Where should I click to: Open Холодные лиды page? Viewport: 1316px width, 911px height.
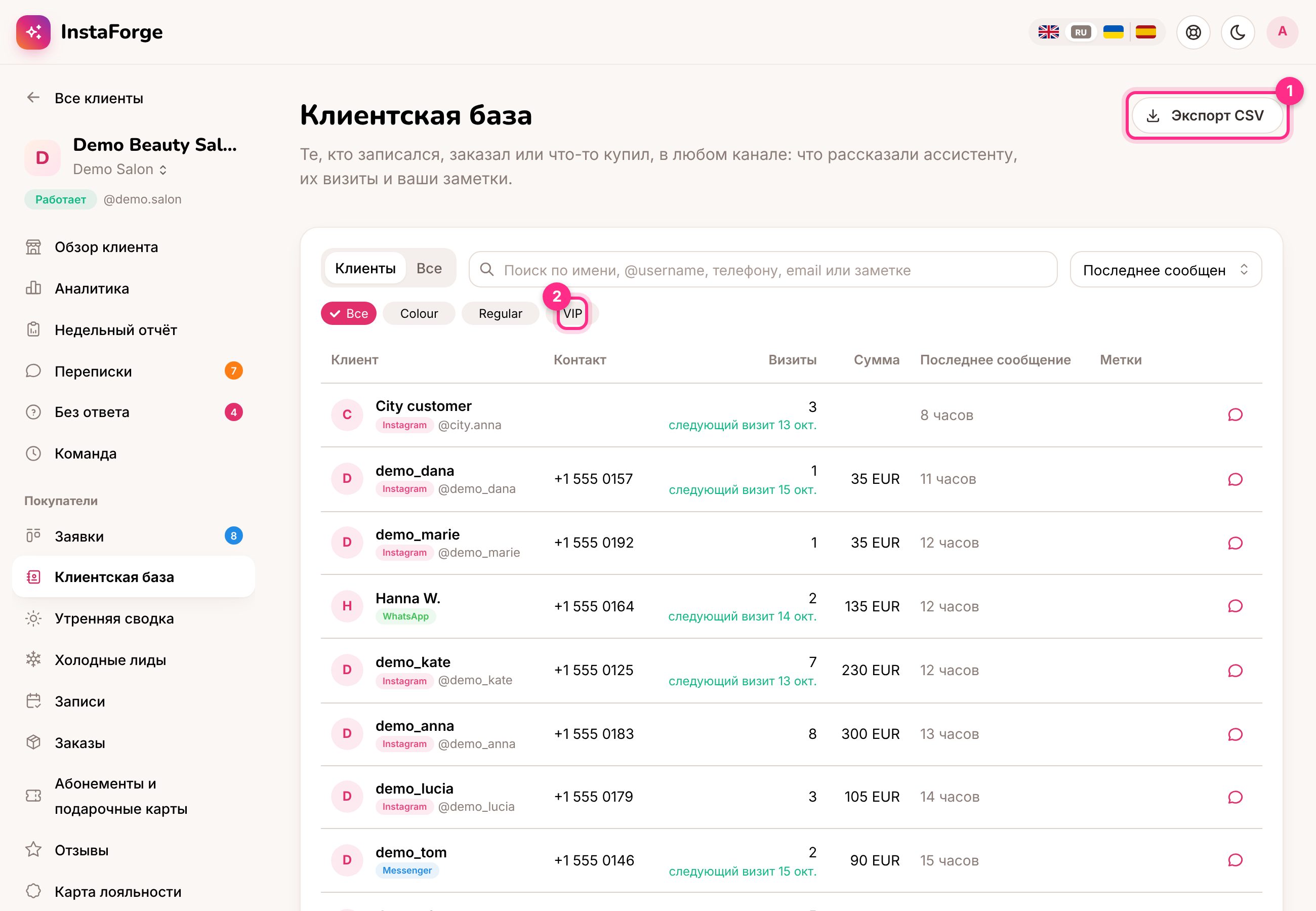tap(133, 660)
